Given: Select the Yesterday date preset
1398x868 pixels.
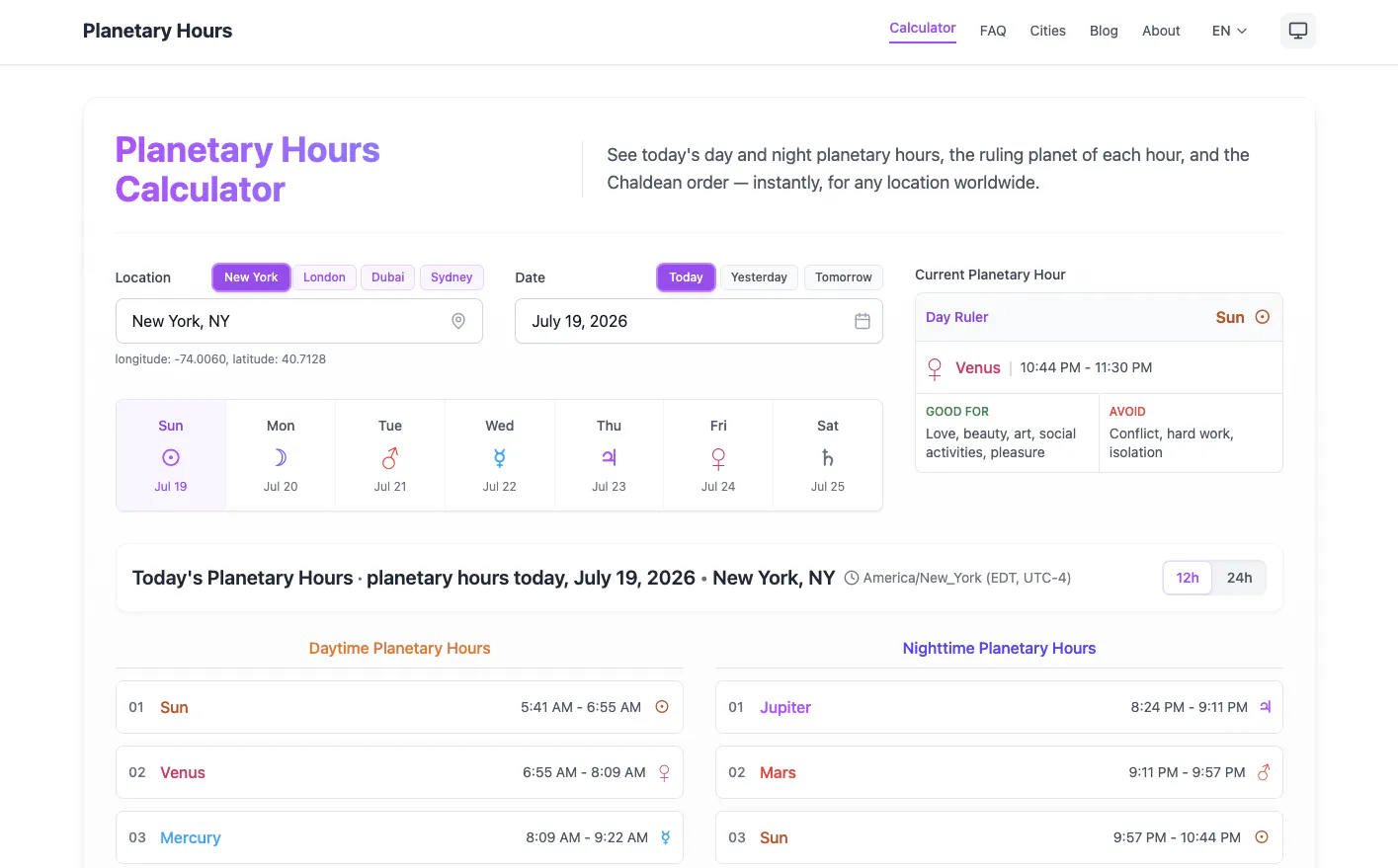Looking at the screenshot, I should [759, 277].
